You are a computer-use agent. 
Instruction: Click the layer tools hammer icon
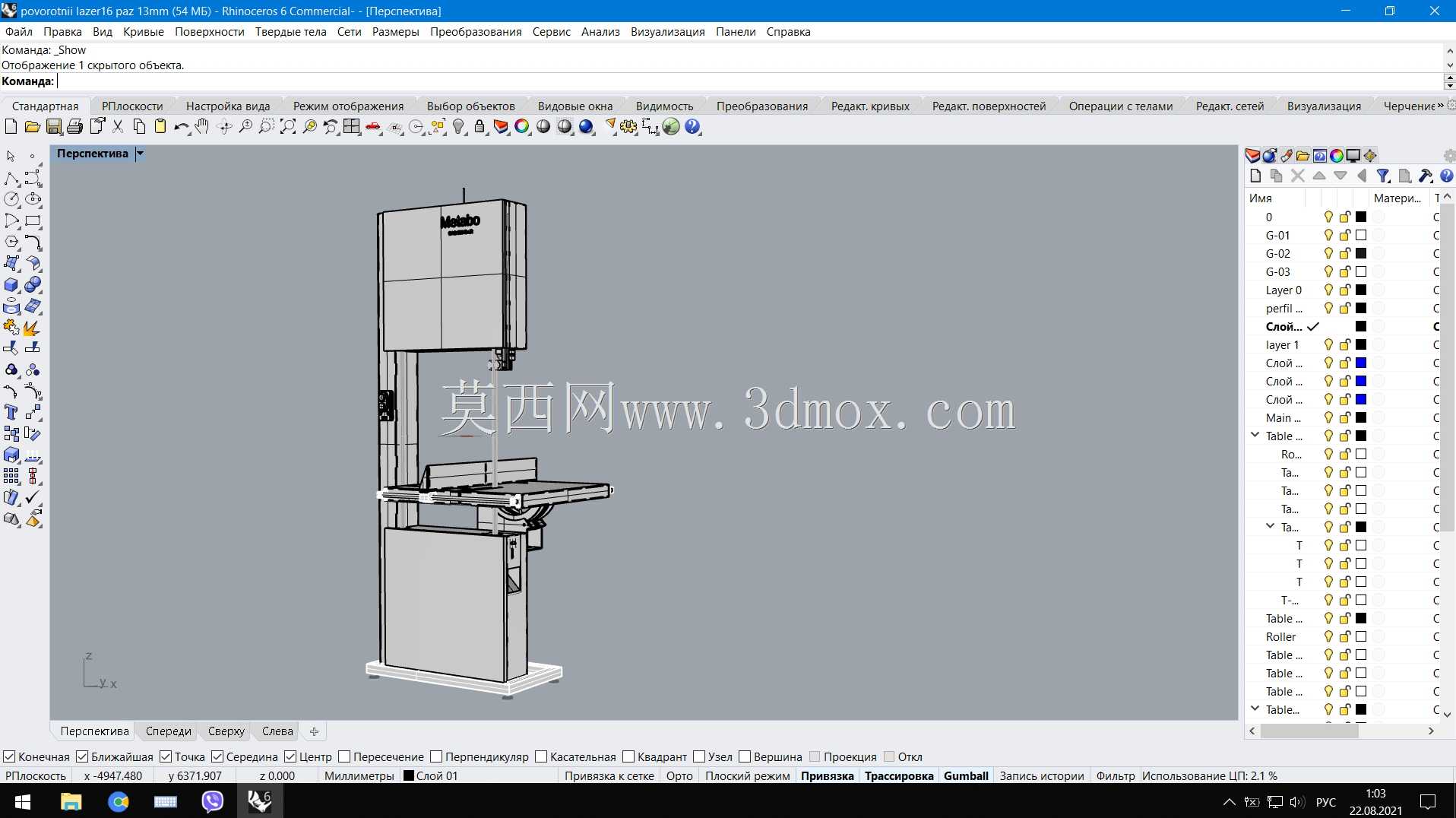click(1426, 176)
